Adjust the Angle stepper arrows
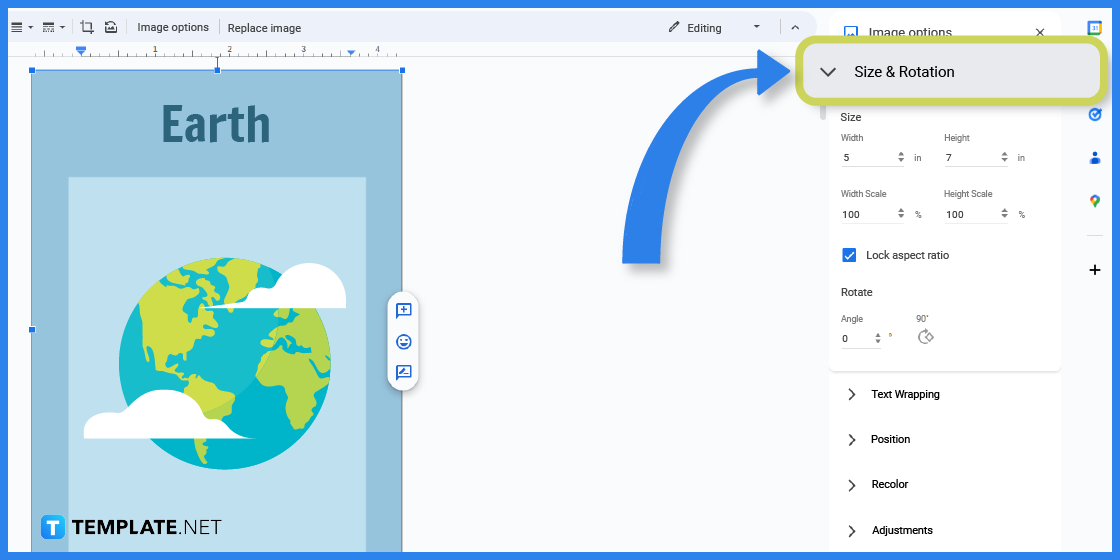This screenshot has width=1120, height=560. [878, 339]
